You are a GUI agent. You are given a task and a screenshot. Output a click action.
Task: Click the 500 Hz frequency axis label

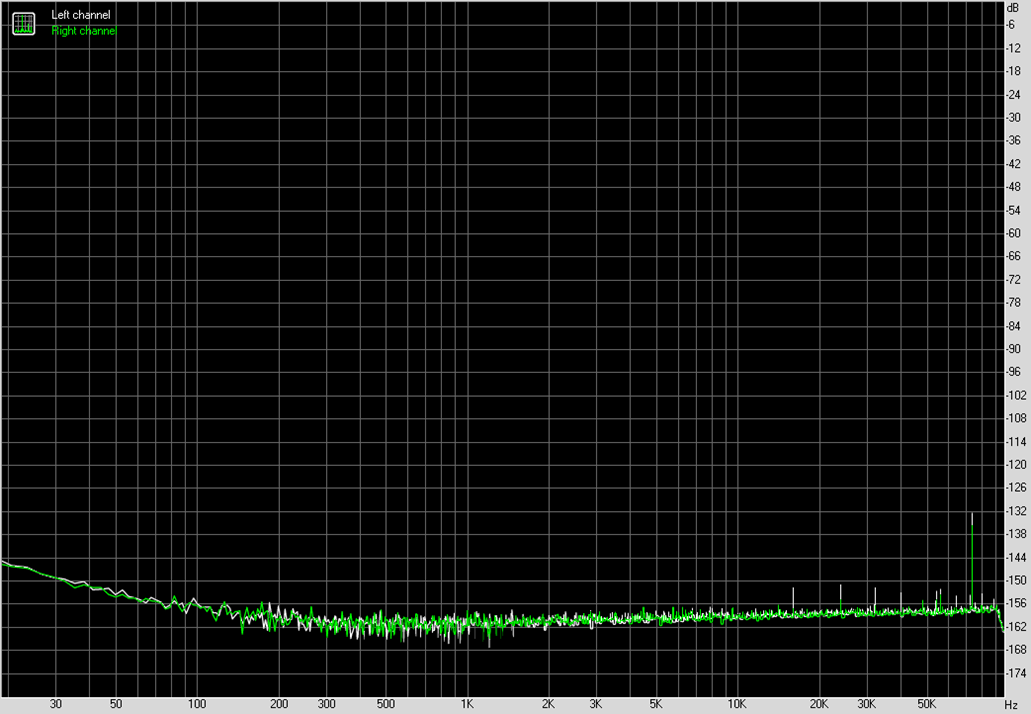(386, 704)
